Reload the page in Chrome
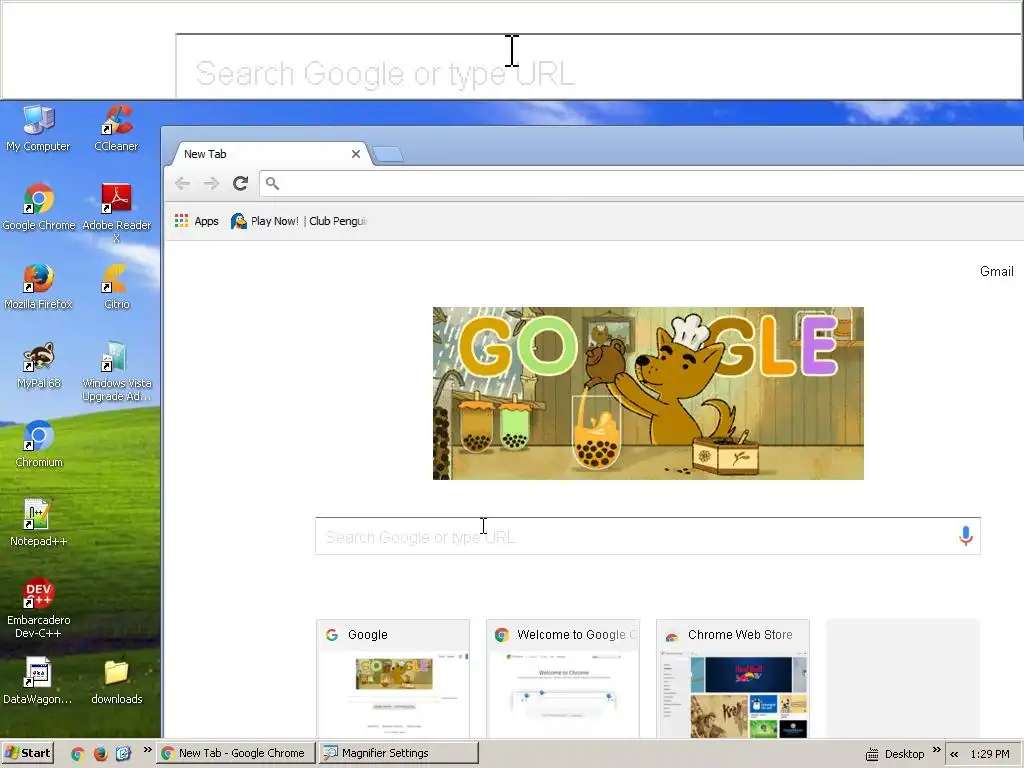This screenshot has width=1024, height=768. click(x=240, y=184)
